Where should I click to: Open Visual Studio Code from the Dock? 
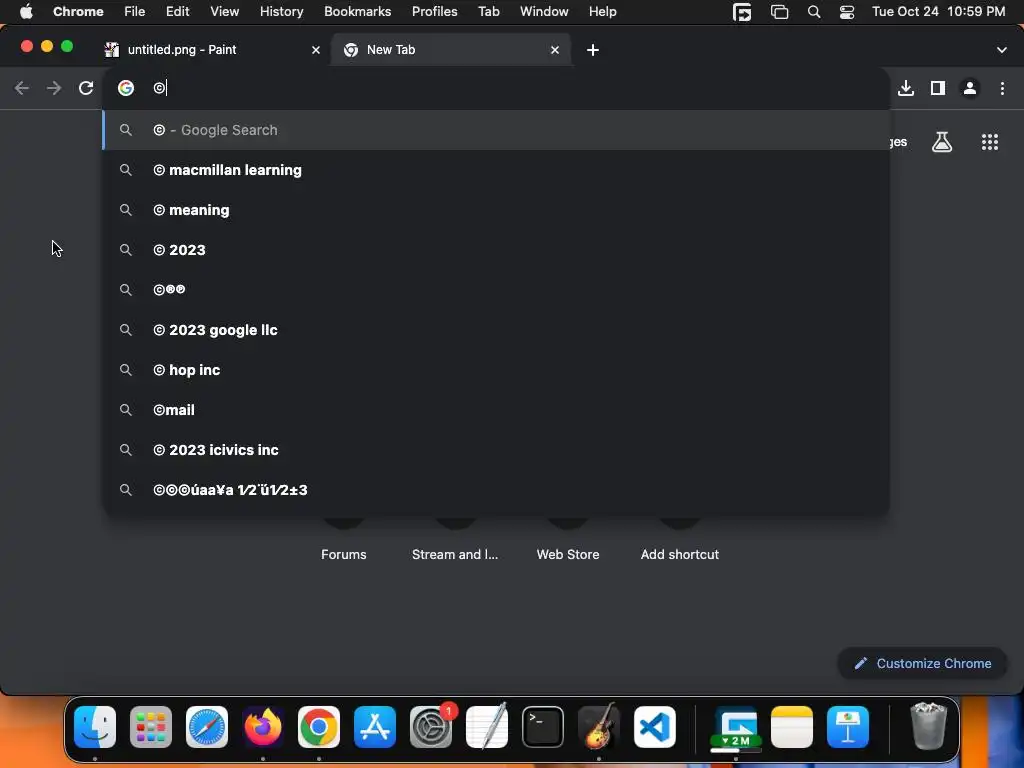[654, 727]
